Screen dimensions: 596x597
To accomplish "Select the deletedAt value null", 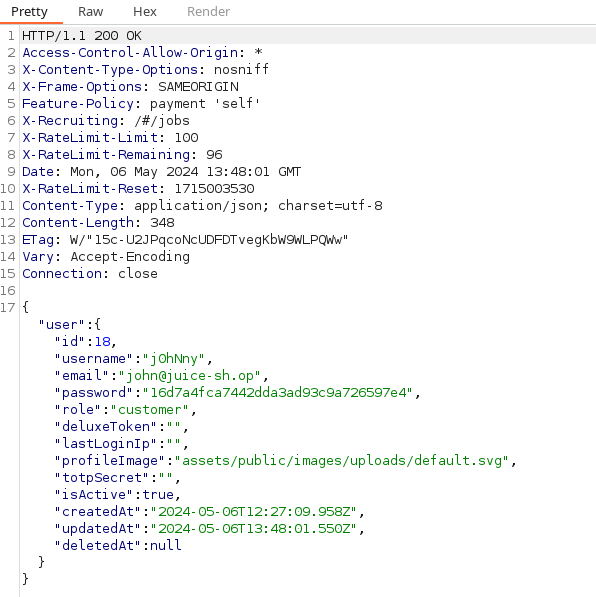I will (x=166, y=546).
